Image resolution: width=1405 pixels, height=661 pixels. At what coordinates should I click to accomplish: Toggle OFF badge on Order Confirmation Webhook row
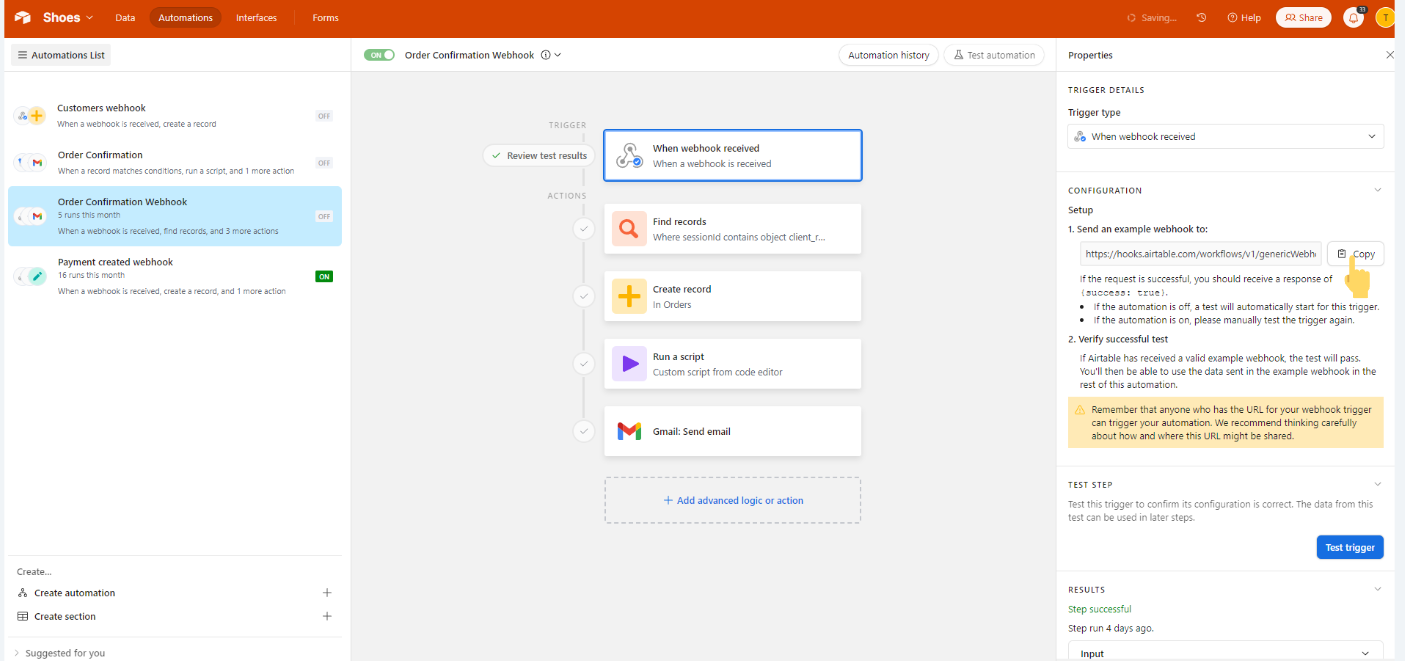click(324, 216)
